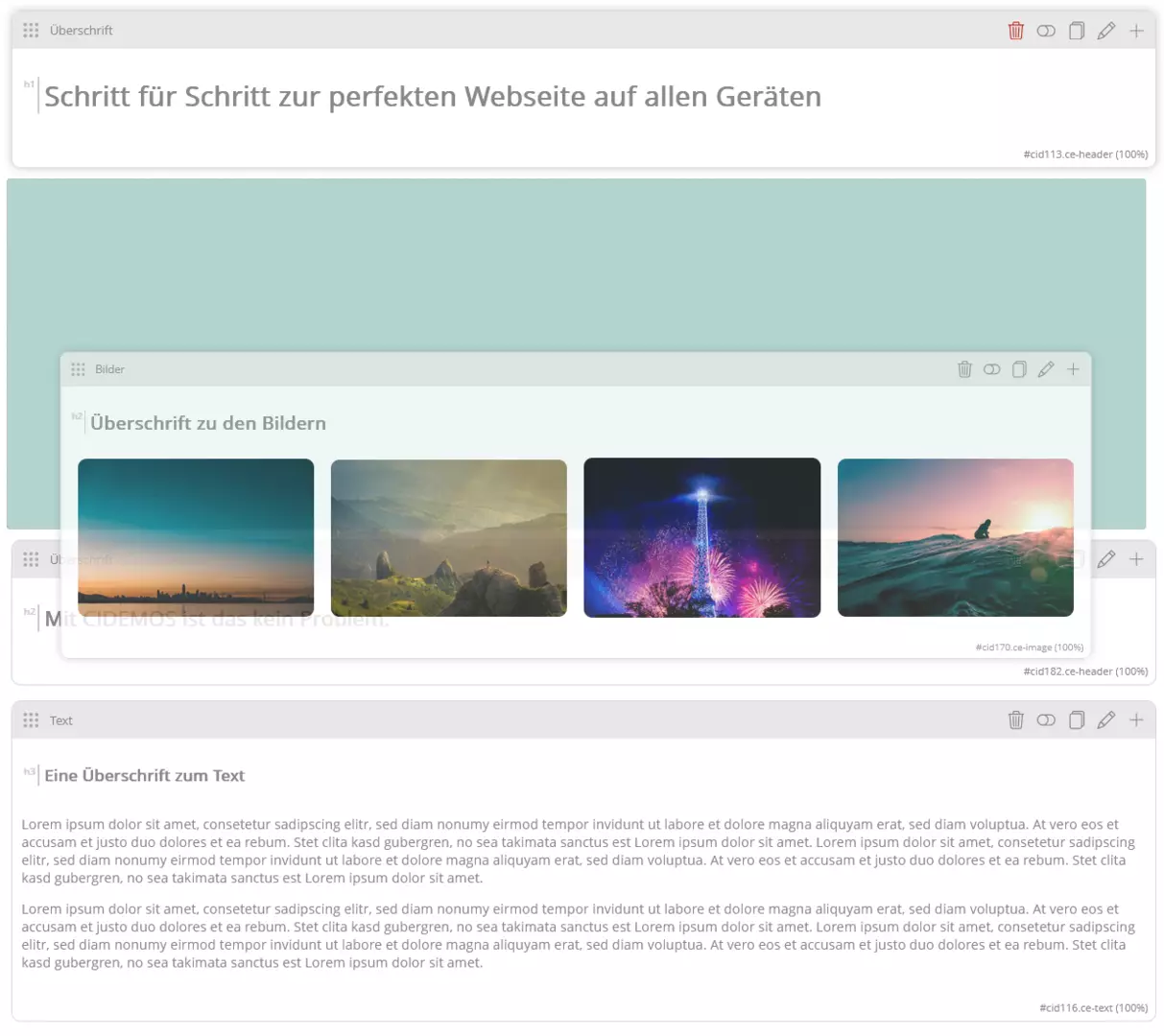The width and height of the screenshot is (1164, 1036).
Task: Select the city skyline sunset thumbnail
Action: (x=196, y=538)
